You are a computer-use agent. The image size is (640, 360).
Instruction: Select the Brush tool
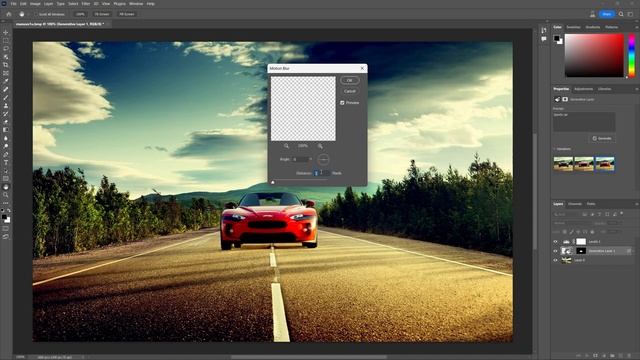6,98
